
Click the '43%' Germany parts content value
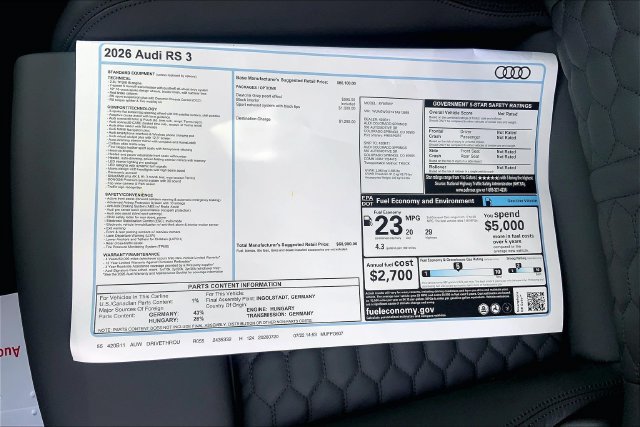198,313
